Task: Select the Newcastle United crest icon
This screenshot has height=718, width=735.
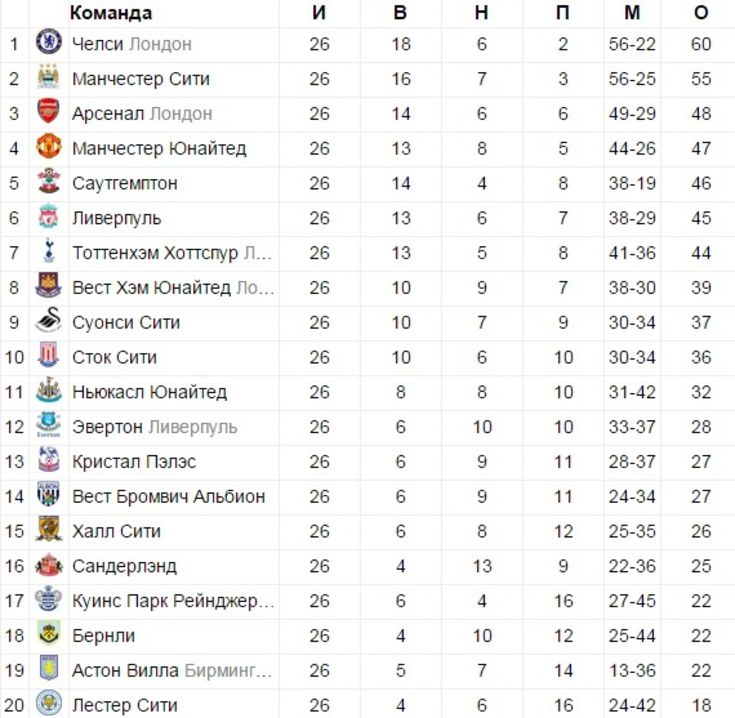Action: (49, 390)
